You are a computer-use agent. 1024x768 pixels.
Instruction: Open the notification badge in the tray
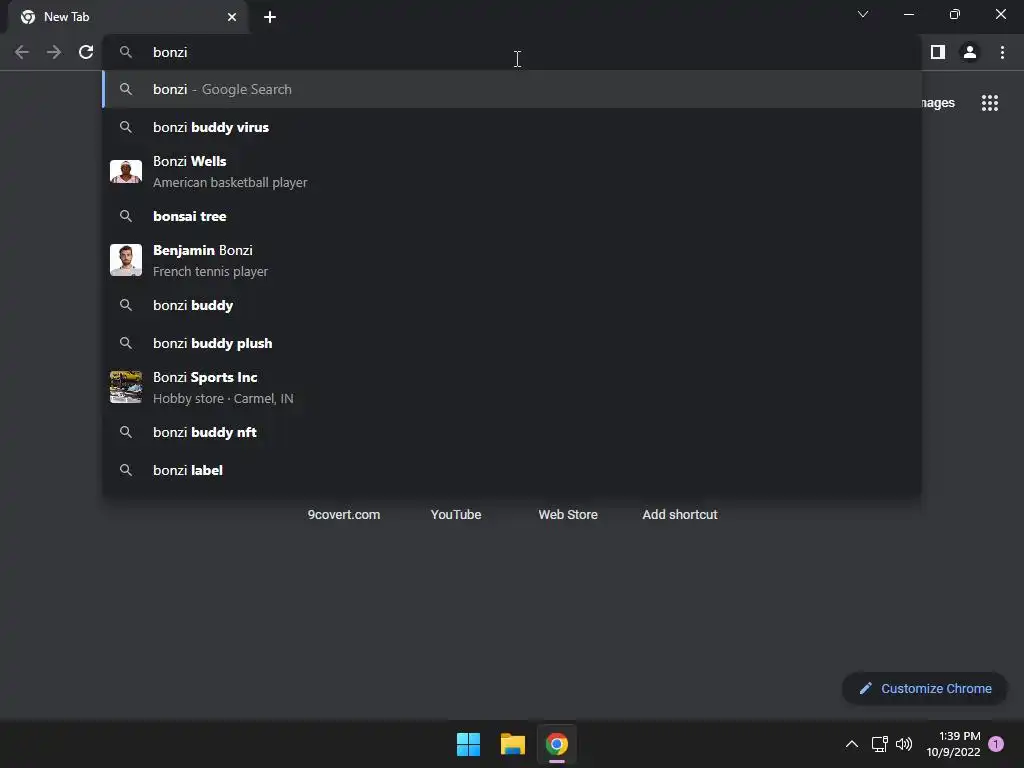(996, 744)
